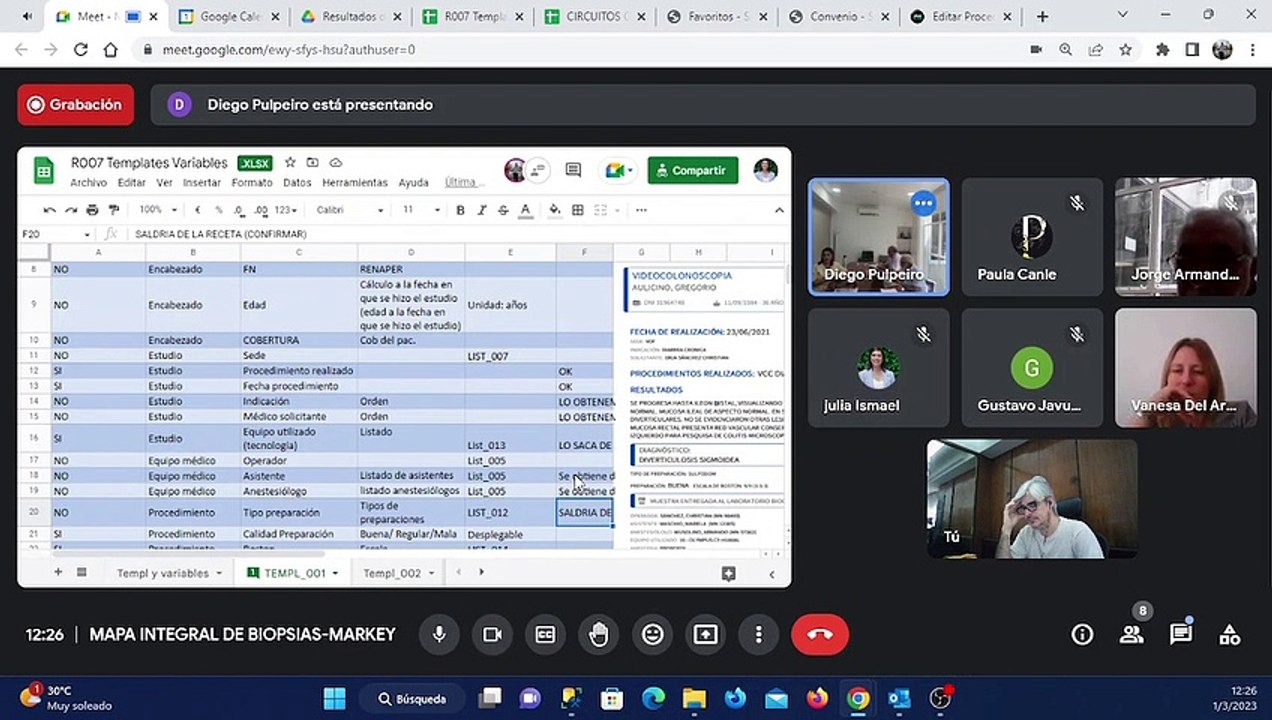
Task: Open chat with everyone panel
Action: click(x=1181, y=634)
